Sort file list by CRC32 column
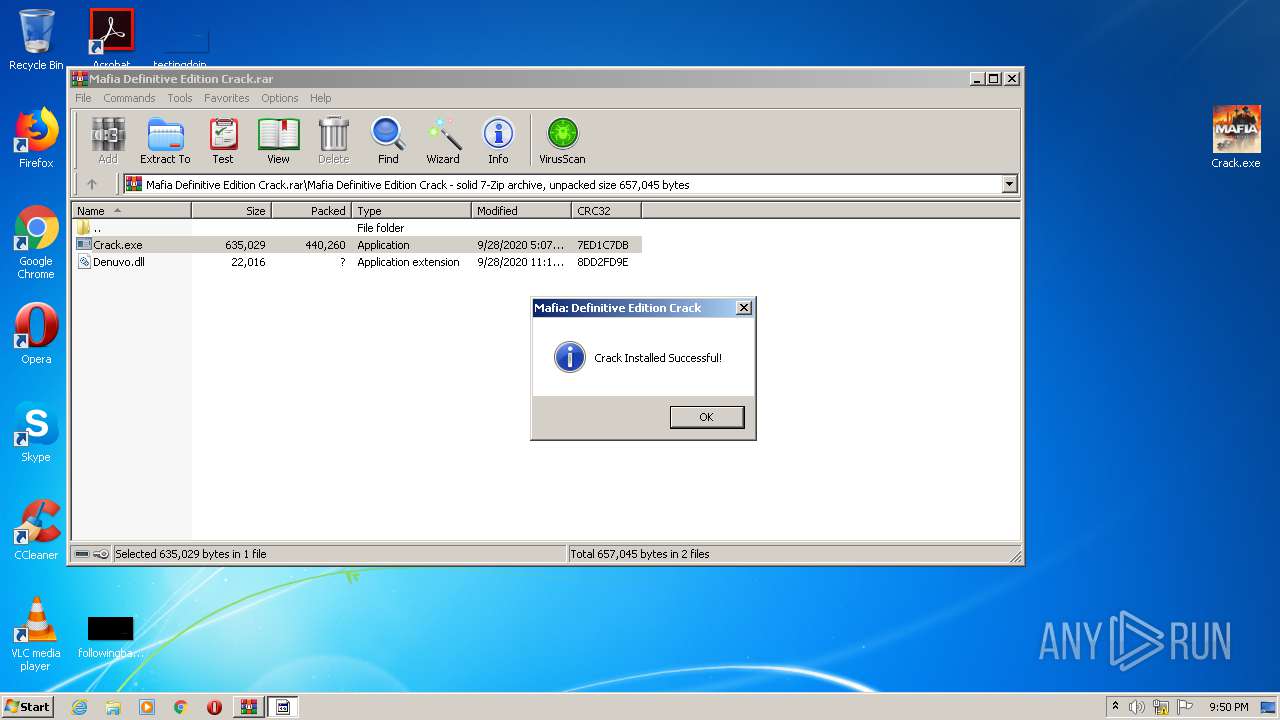 (606, 210)
